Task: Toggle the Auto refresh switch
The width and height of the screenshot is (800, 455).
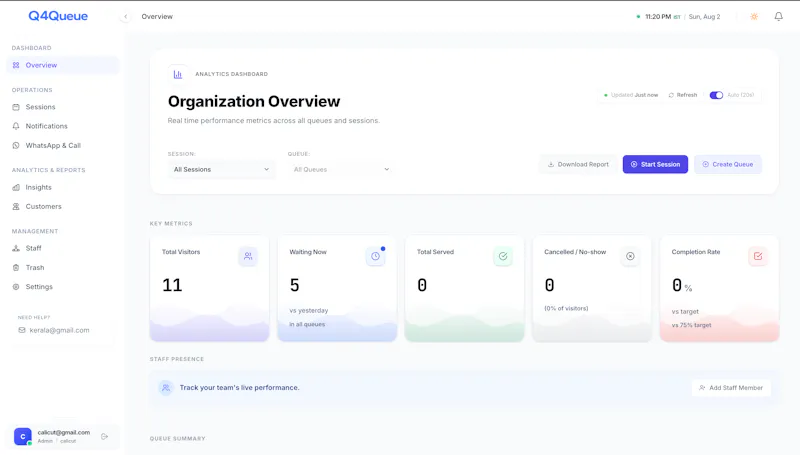Action: 716,95
